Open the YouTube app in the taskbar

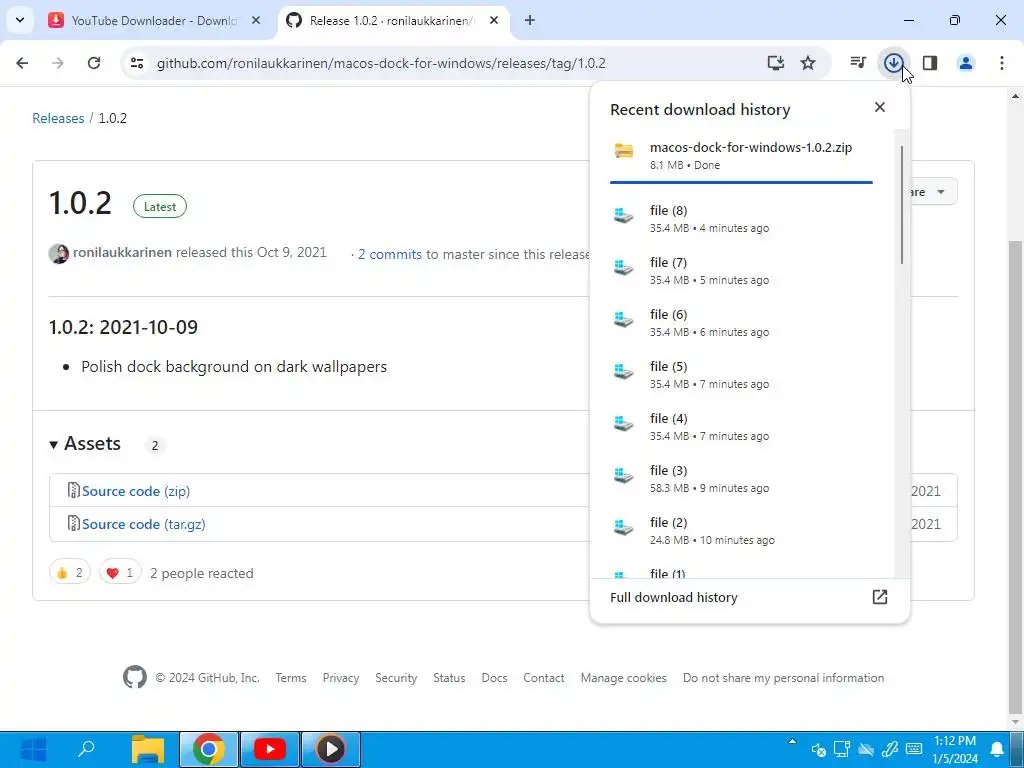(270, 749)
